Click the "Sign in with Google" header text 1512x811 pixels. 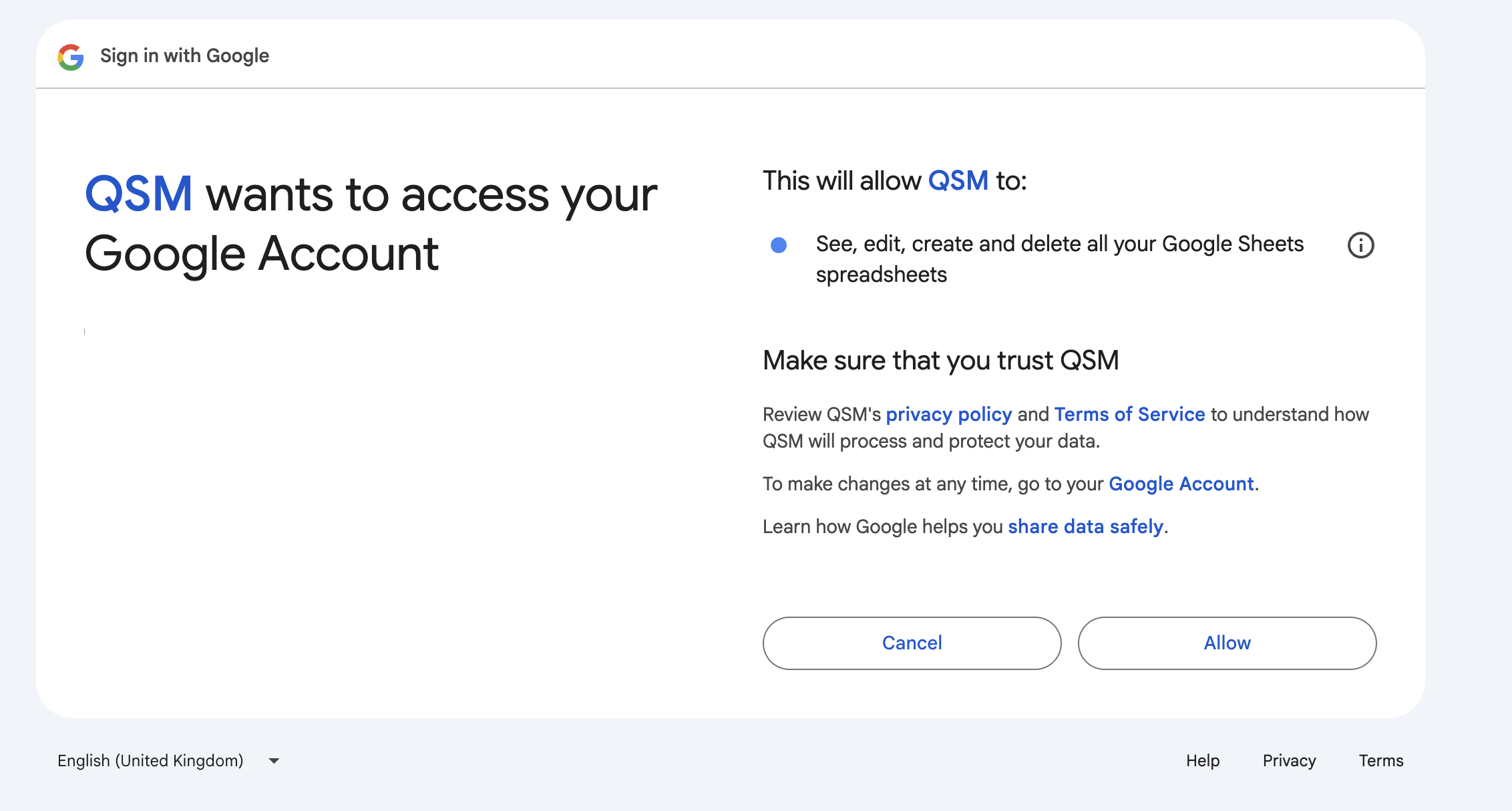click(x=184, y=55)
